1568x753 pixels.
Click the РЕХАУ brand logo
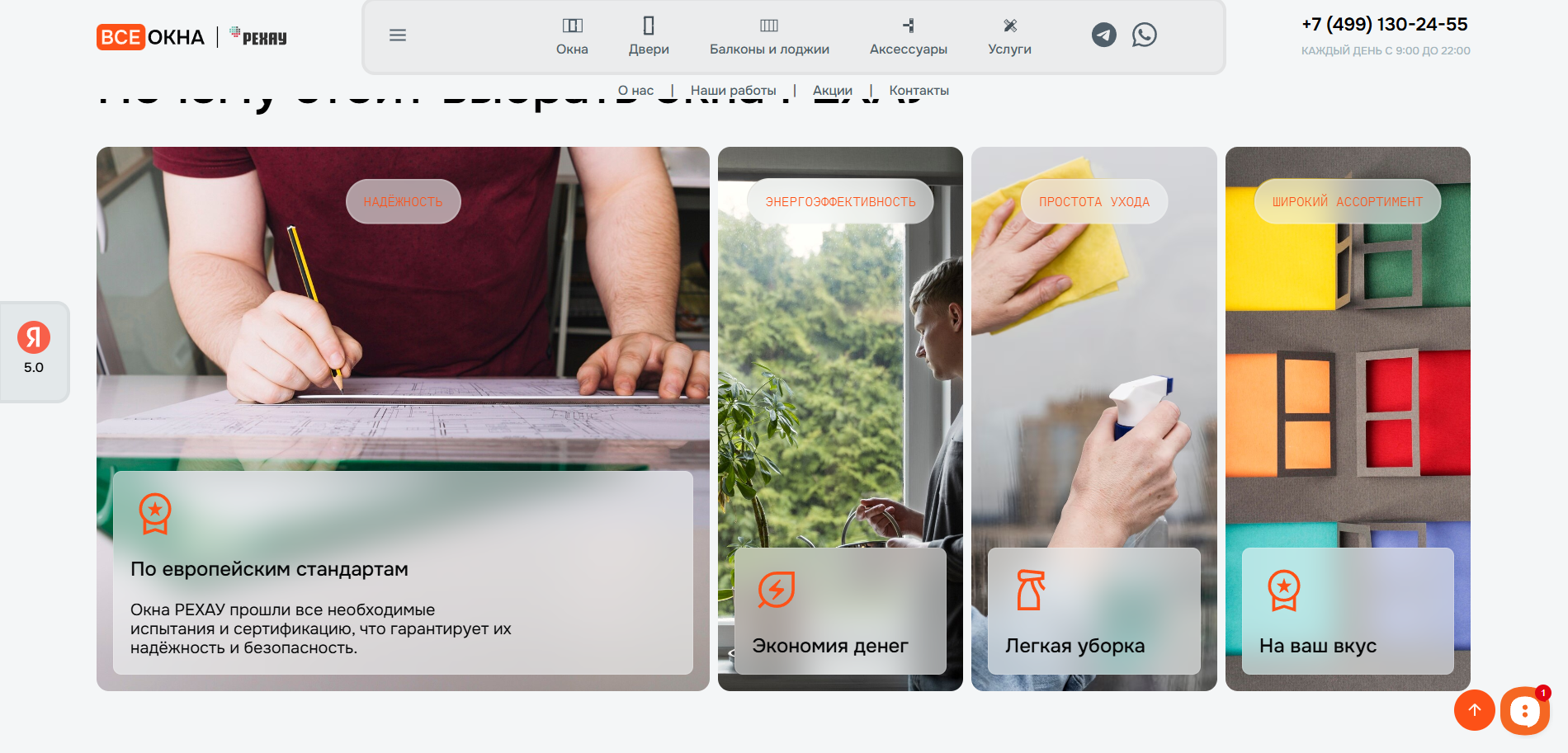[x=258, y=36]
